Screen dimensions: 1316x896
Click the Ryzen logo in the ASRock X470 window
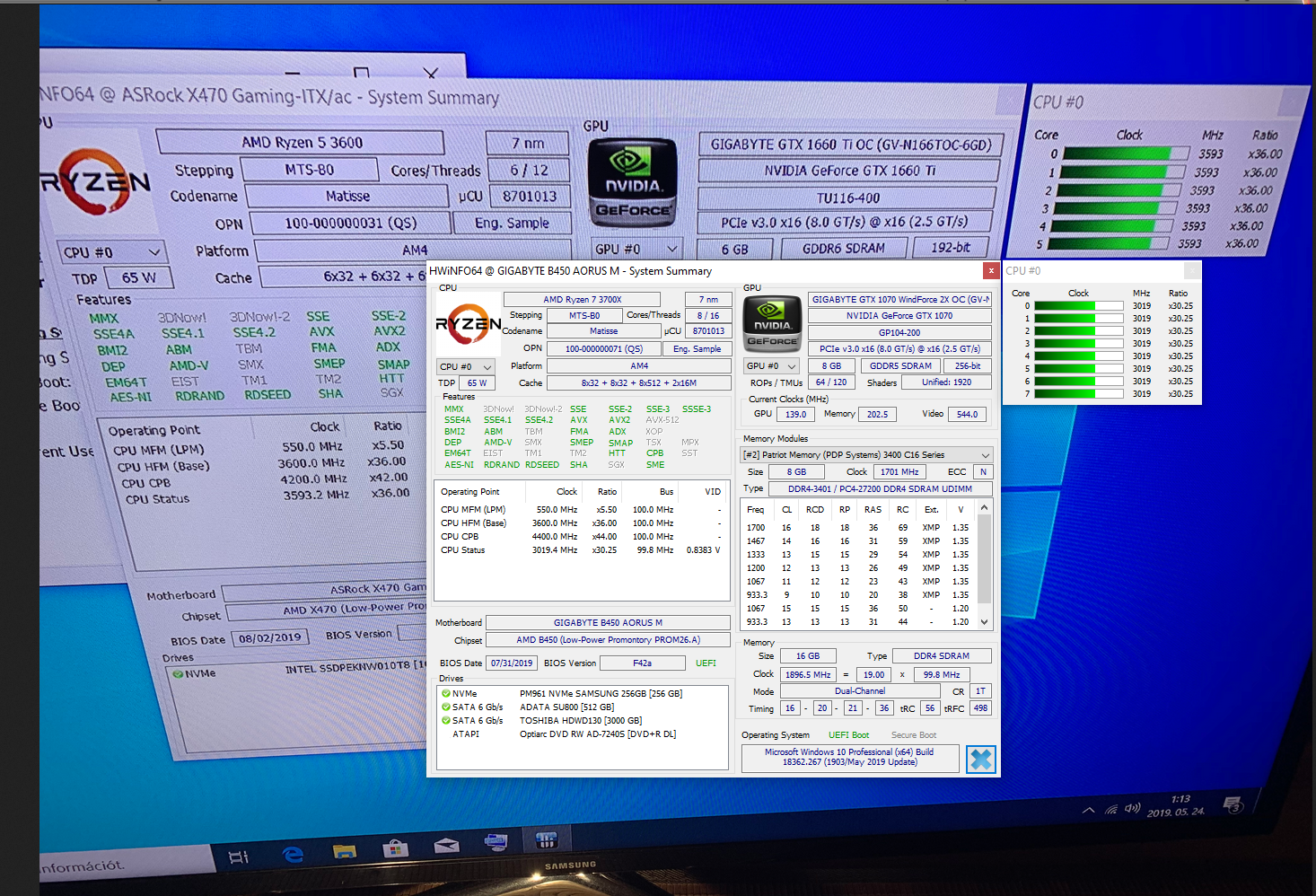point(94,182)
